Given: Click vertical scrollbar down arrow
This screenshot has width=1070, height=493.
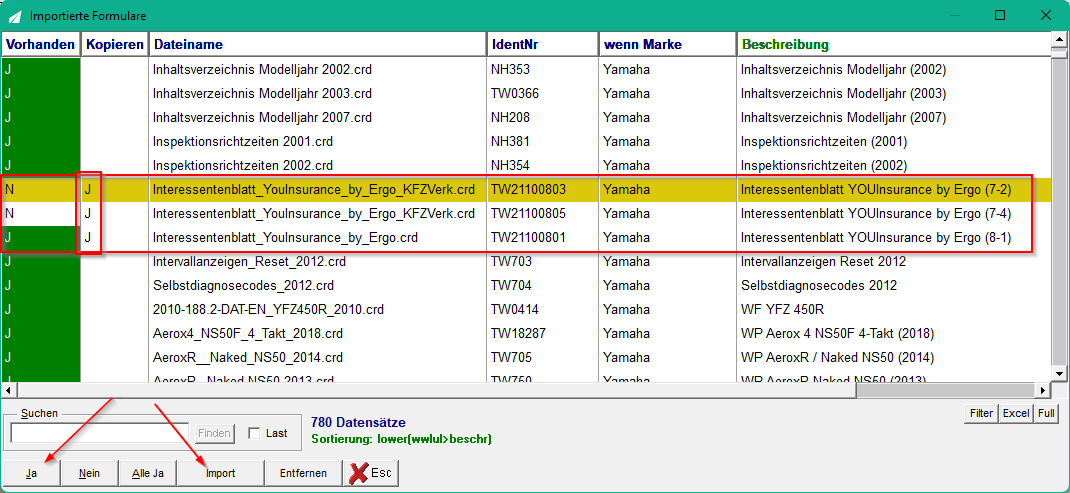Looking at the screenshot, I should (x=1058, y=373).
